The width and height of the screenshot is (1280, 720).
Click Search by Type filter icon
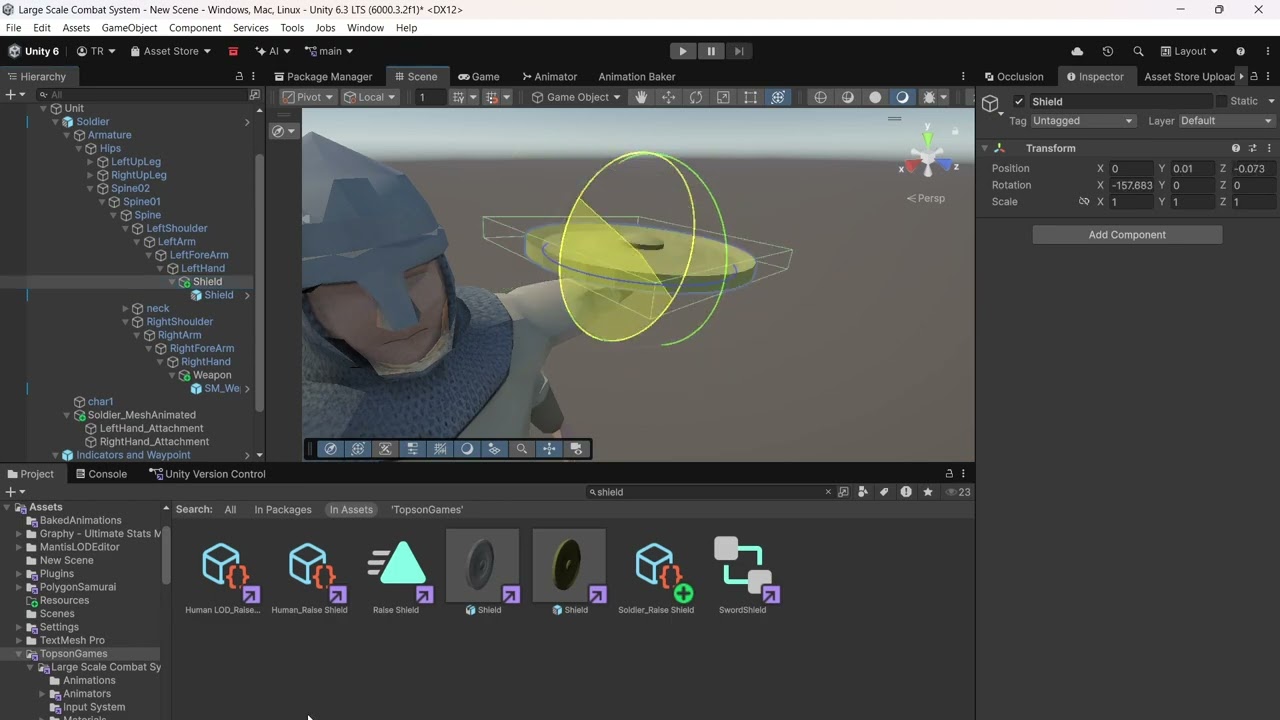pyautogui.click(x=863, y=492)
